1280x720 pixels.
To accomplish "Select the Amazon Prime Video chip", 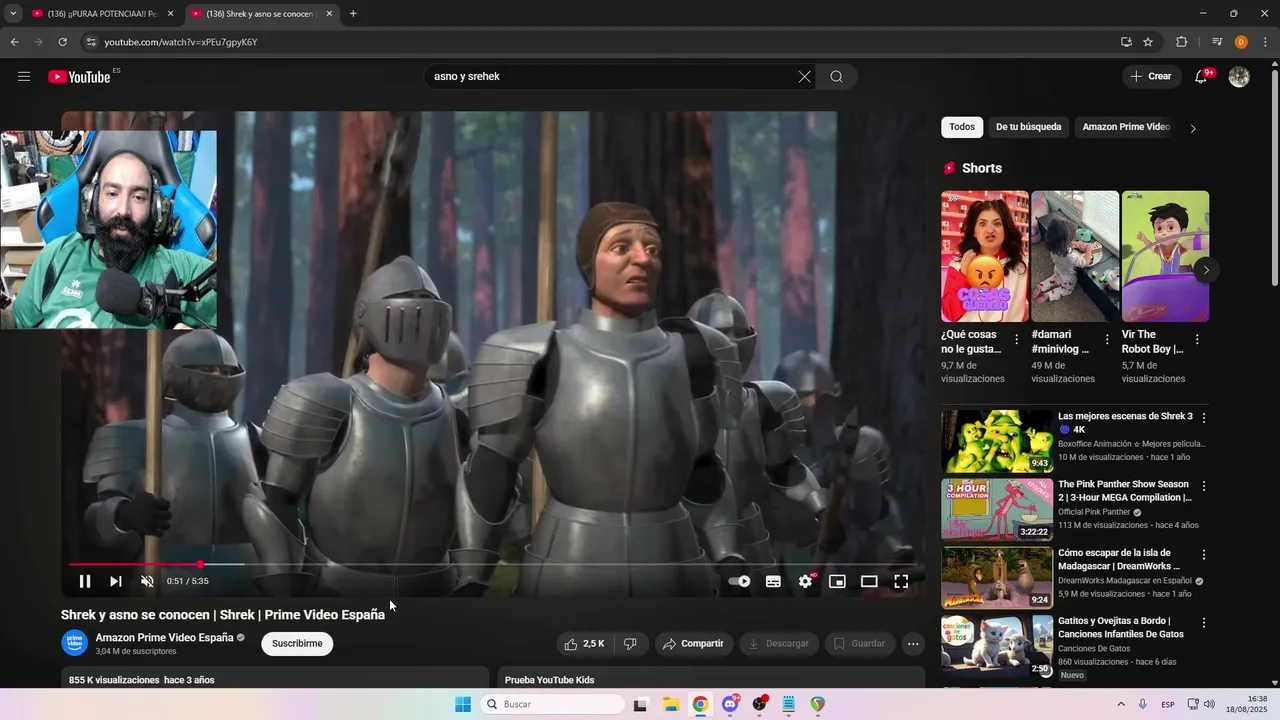I will (1125, 127).
